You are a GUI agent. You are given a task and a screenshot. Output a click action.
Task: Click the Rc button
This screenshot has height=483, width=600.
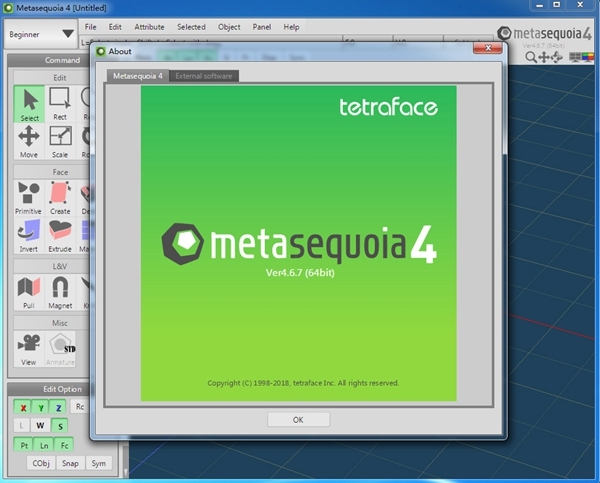80,406
